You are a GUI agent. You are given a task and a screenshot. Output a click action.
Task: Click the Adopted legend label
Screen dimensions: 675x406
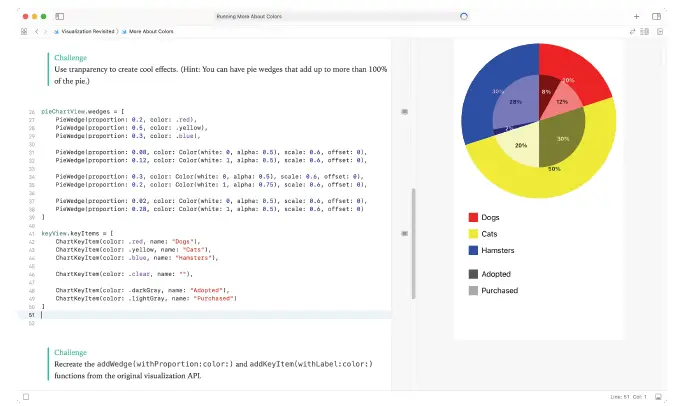click(x=496, y=274)
